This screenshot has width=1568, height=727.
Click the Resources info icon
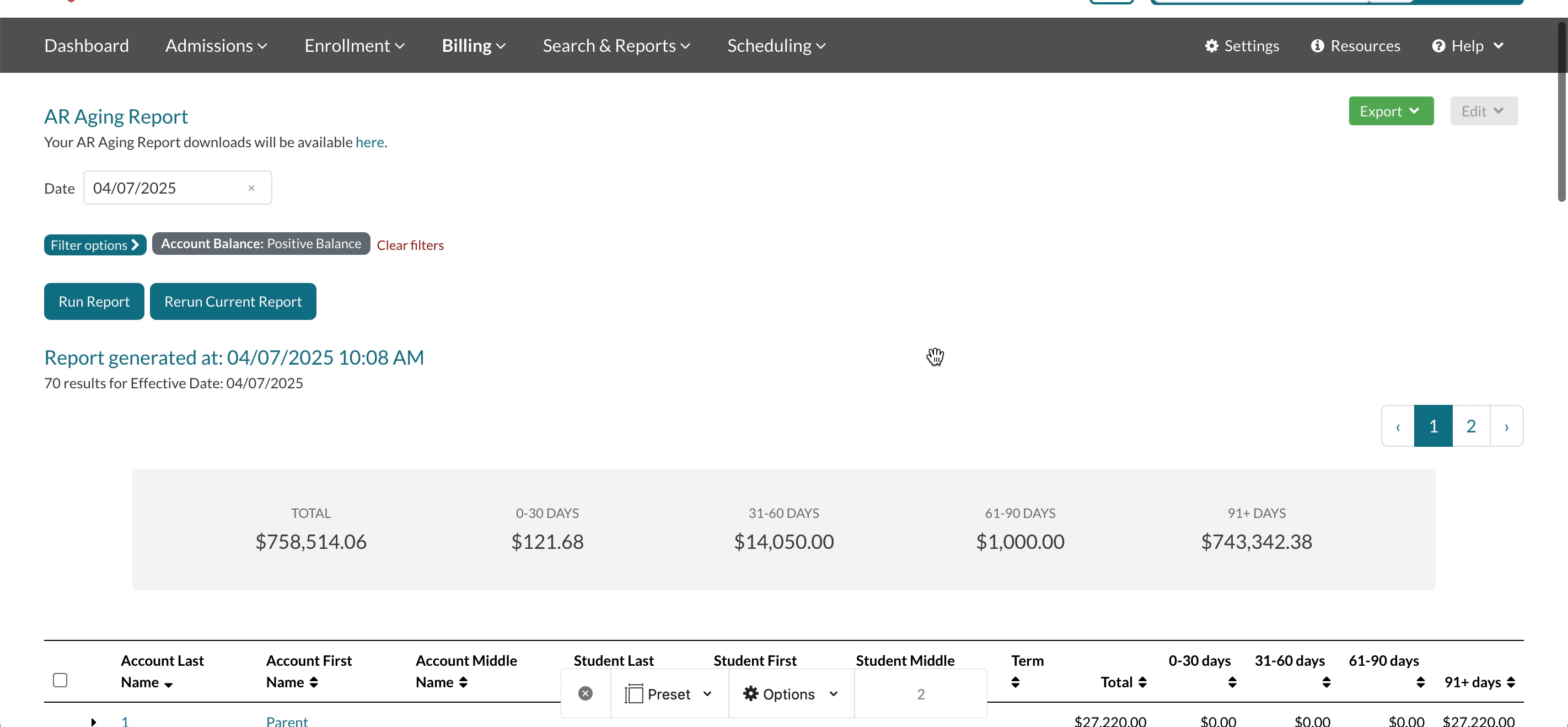coord(1317,46)
